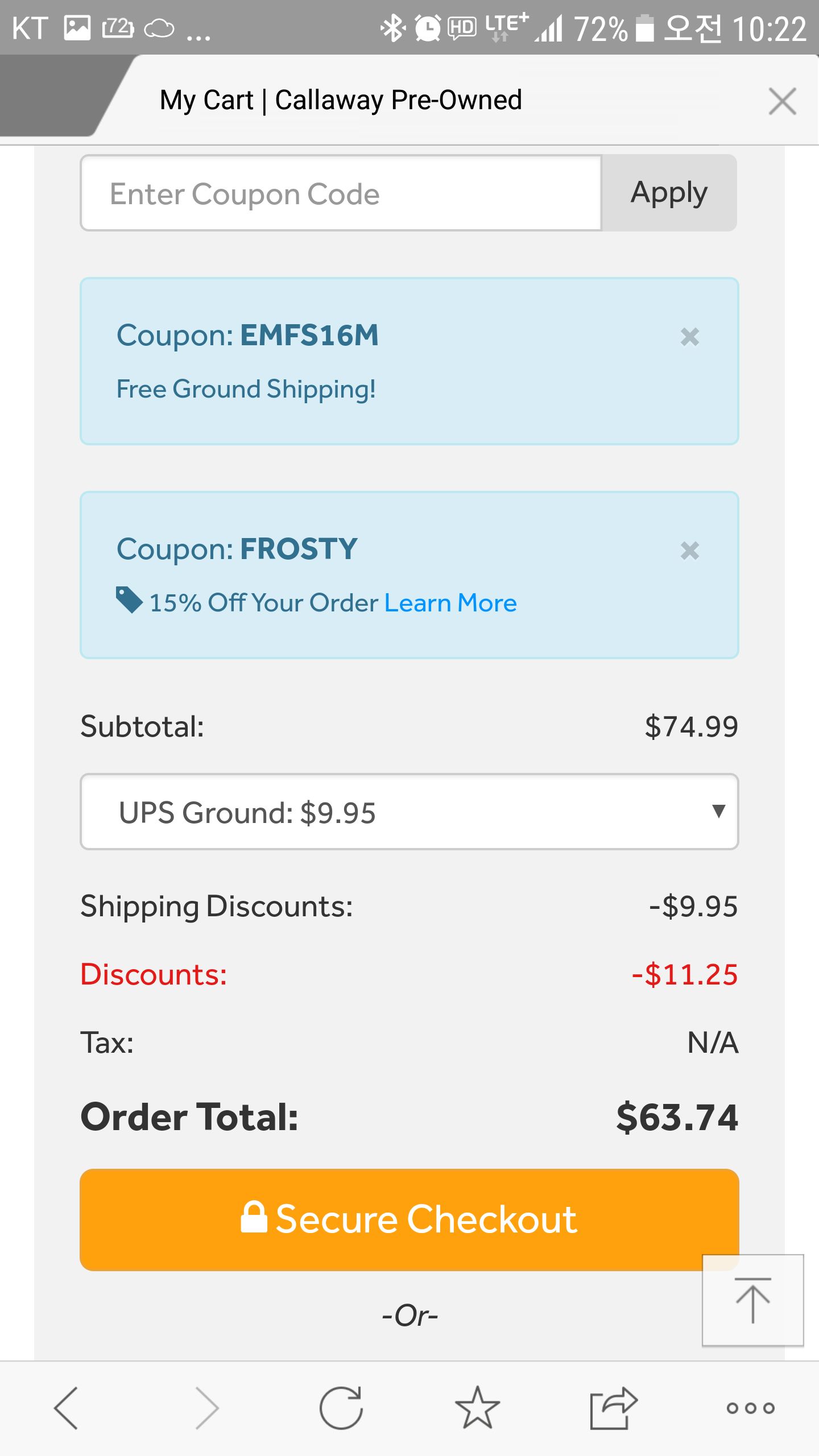This screenshot has width=819, height=1456.
Task: Go back using browser back arrow
Action: (x=66, y=1408)
